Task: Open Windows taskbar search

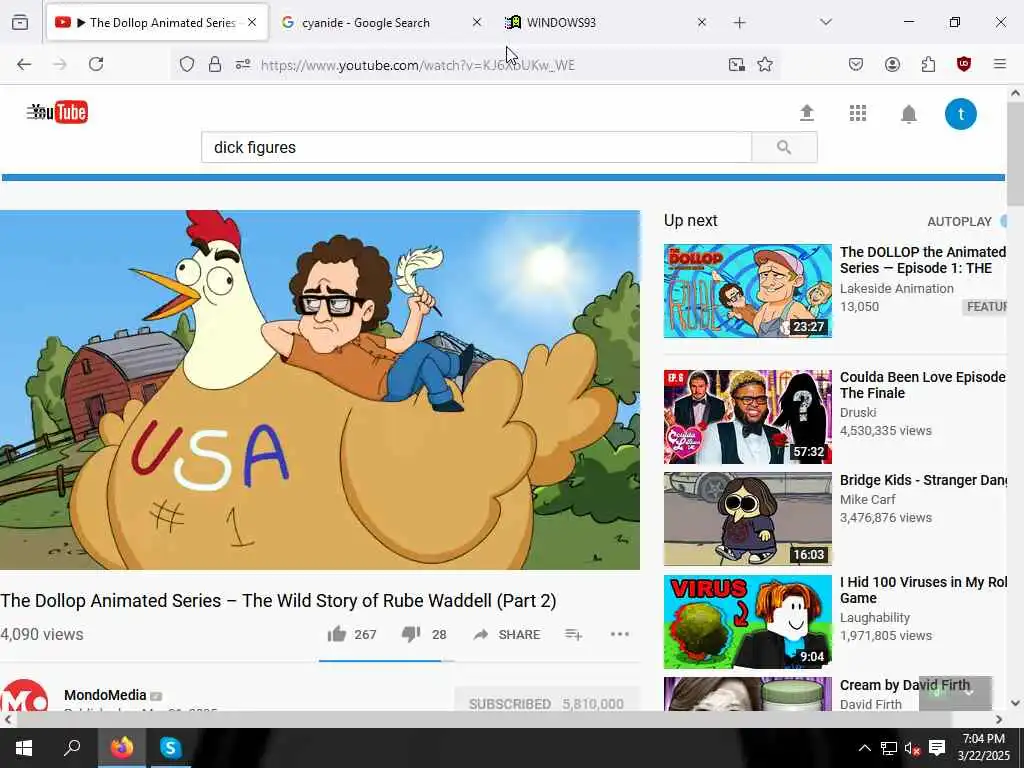Action: click(x=72, y=748)
